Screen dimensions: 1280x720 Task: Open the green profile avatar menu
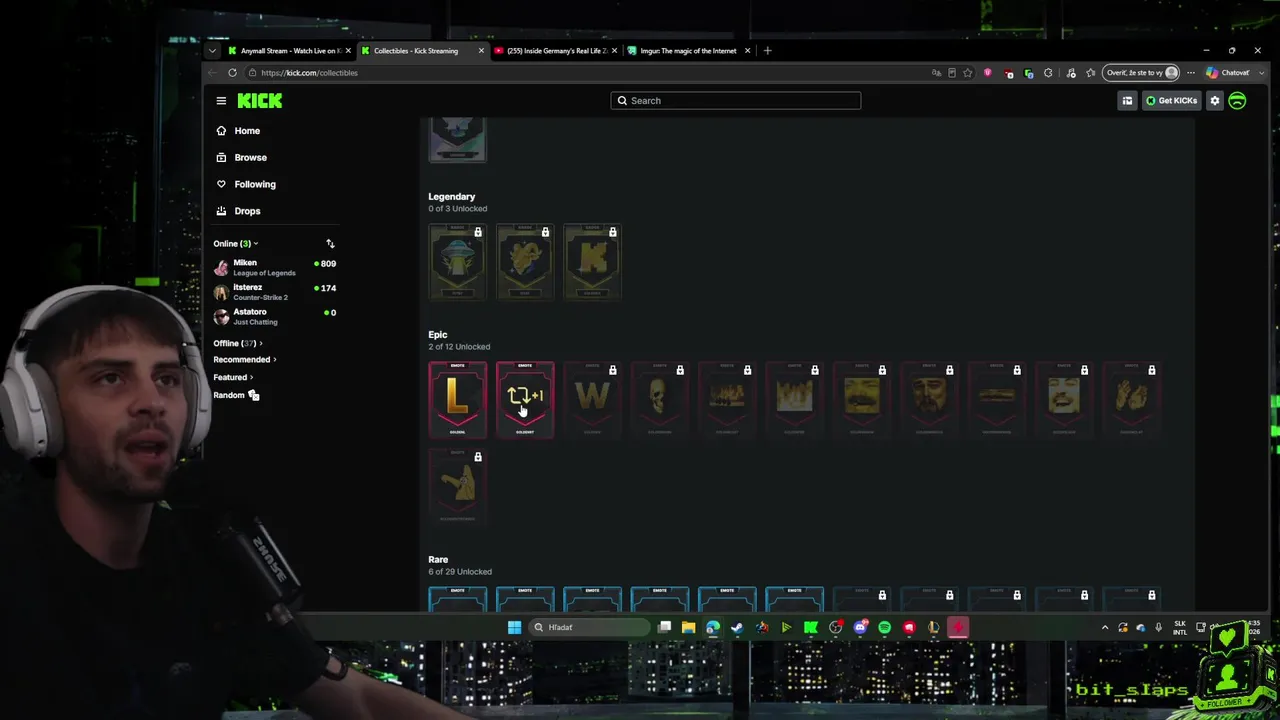pyautogui.click(x=1237, y=100)
